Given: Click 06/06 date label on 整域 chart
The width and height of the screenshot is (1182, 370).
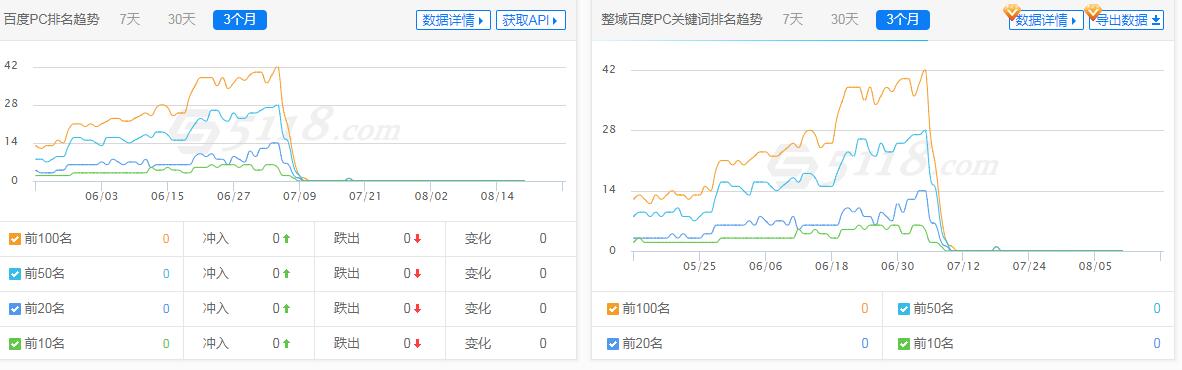Looking at the screenshot, I should 766,266.
